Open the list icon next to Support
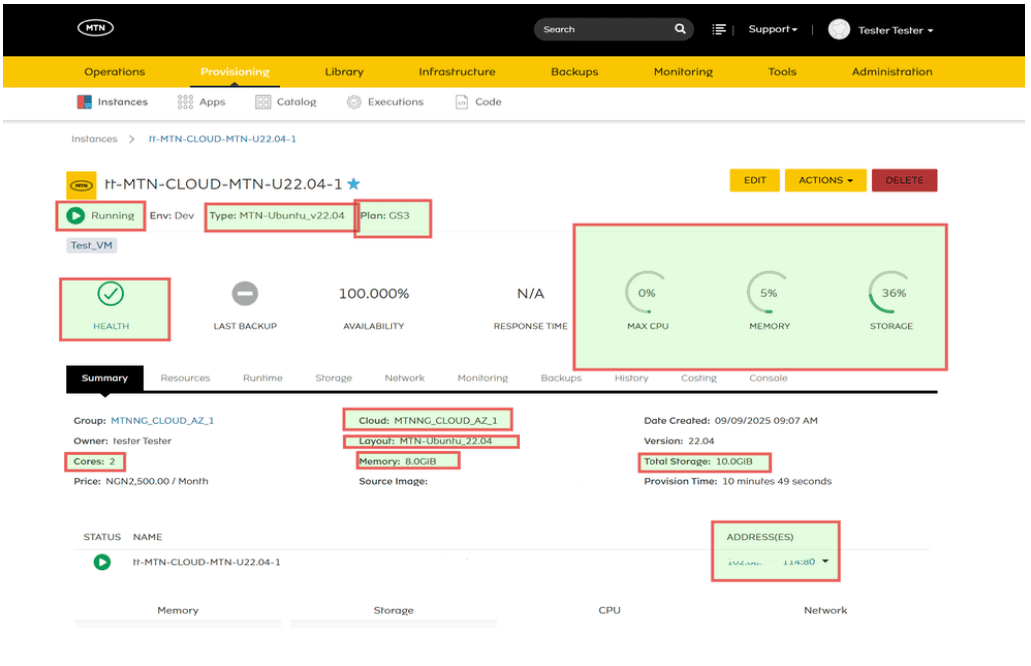Screen dimensions: 1031x666 [x=719, y=30]
